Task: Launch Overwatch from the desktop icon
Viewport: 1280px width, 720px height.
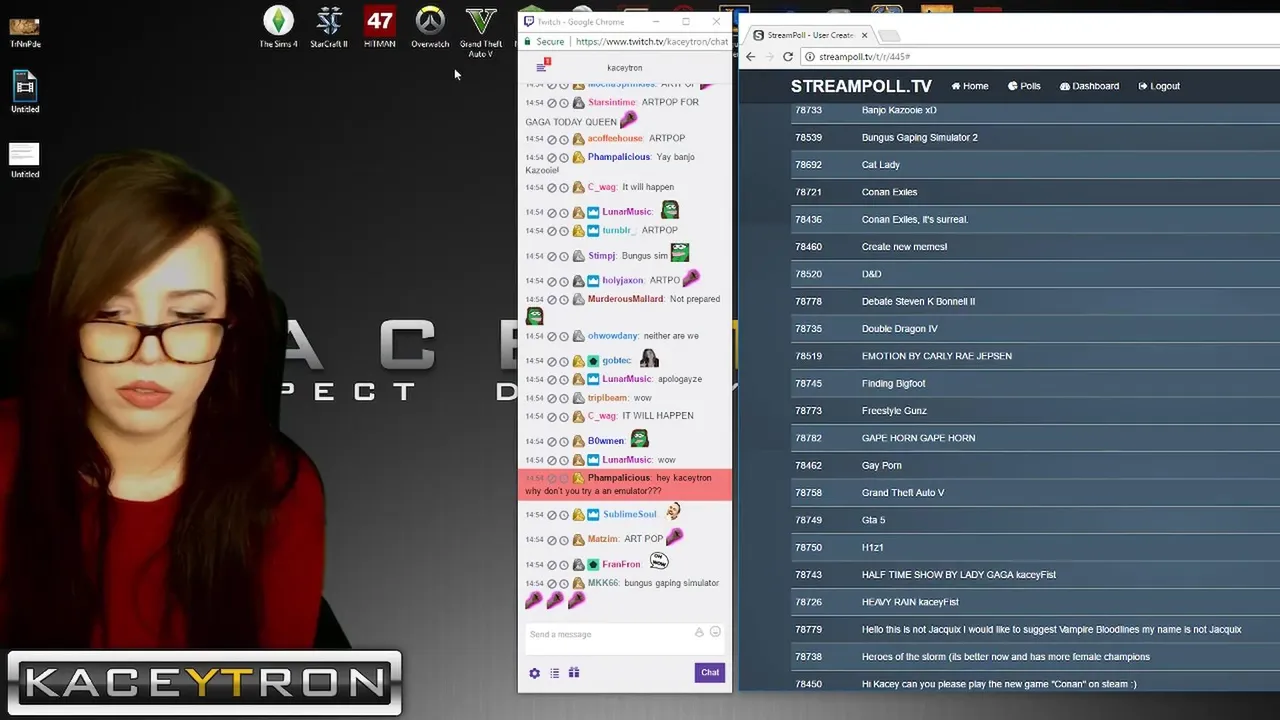Action: coord(430,27)
